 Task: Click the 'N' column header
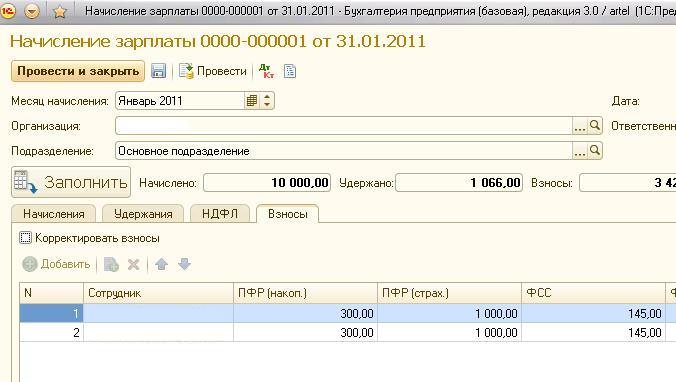coord(51,293)
